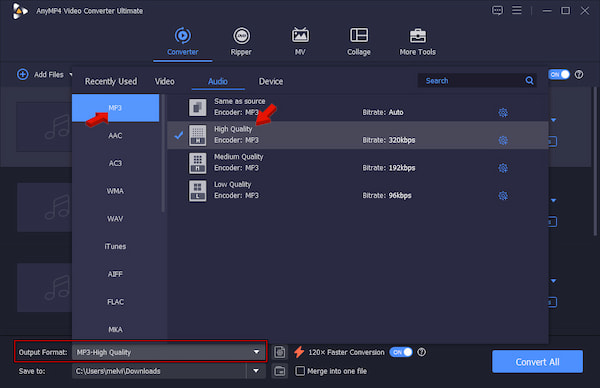Click the second audio file thumbnail
600x388 pixels.
pyautogui.click(x=44, y=207)
